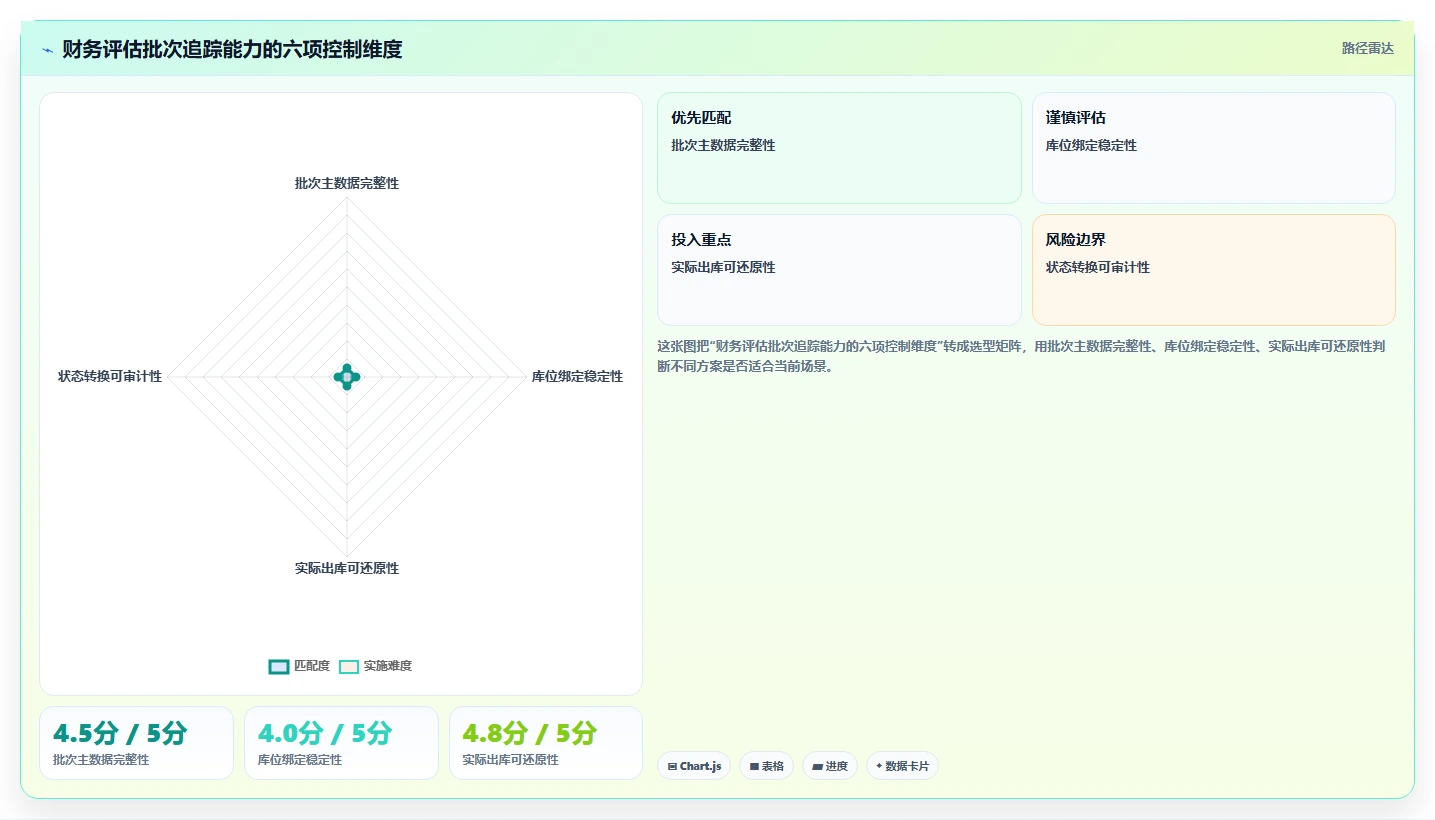Click the 实施难度 legend color box
1435x820 pixels.
click(349, 667)
